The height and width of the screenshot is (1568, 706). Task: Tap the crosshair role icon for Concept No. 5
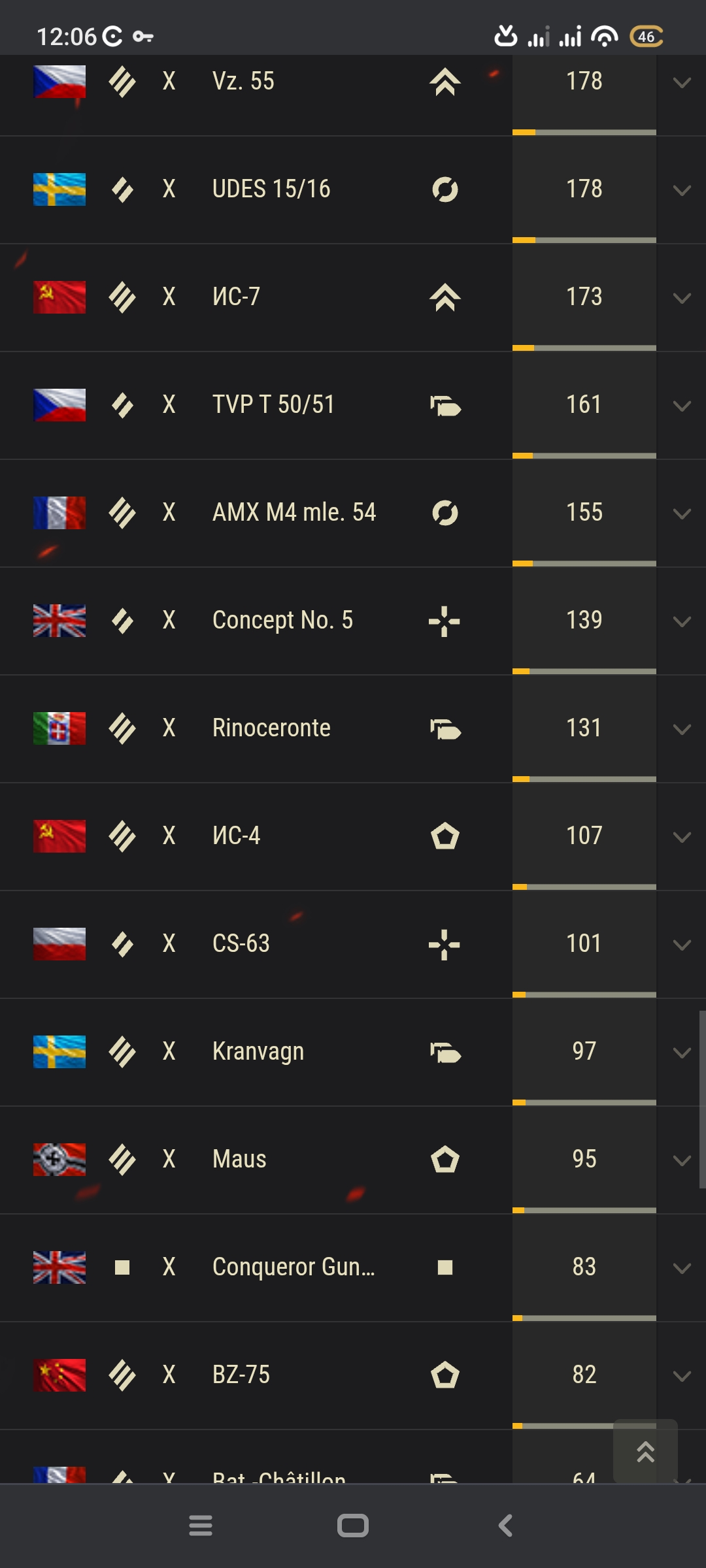[445, 621]
